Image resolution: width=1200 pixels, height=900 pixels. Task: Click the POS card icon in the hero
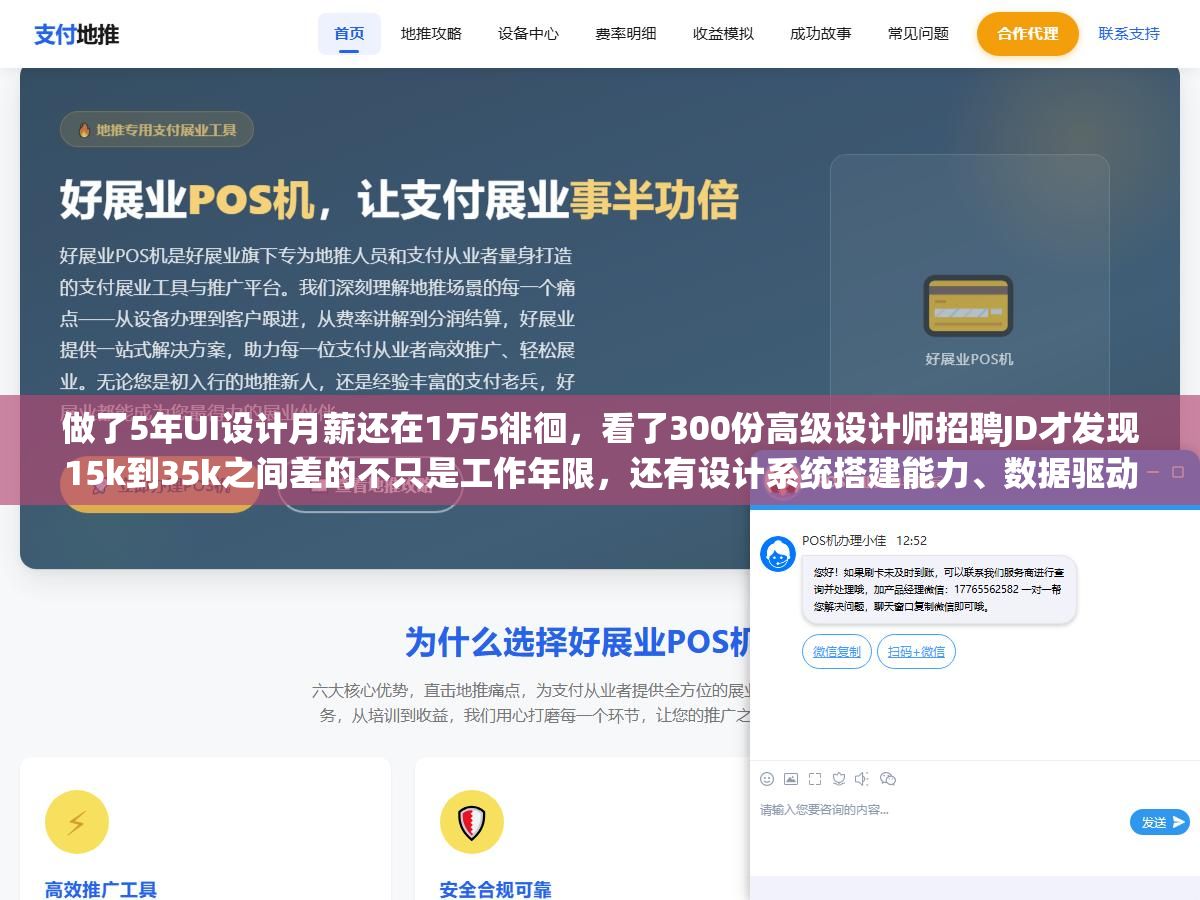(968, 305)
